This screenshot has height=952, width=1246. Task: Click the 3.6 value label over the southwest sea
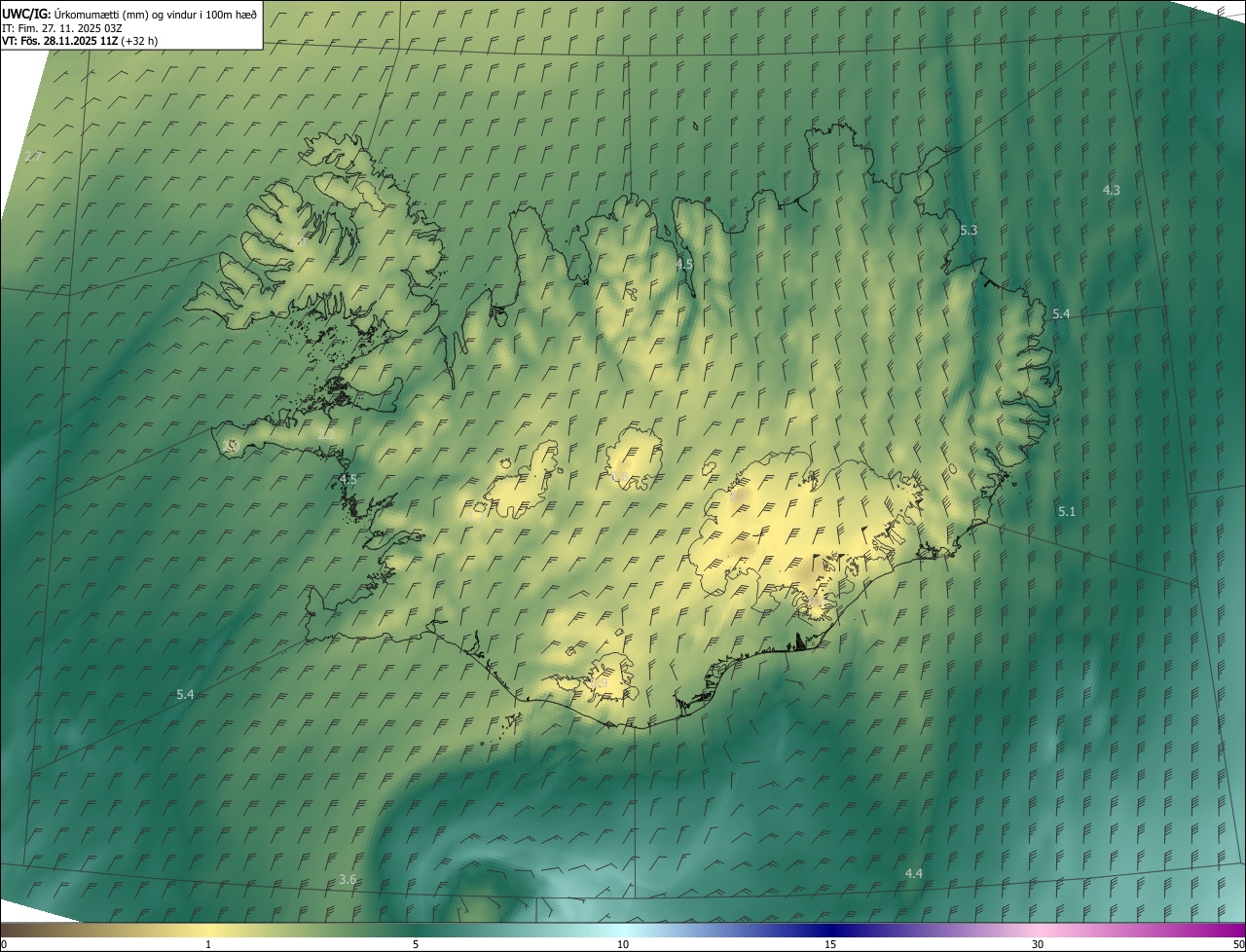tap(348, 879)
